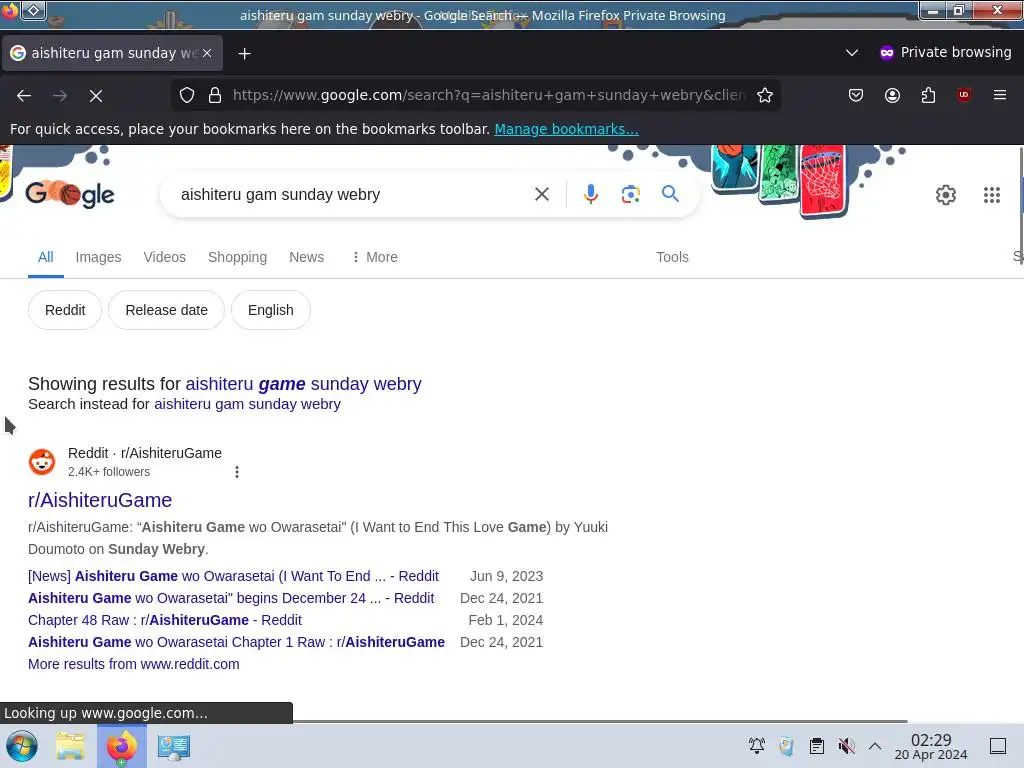Open Reddit result options three dots
The image size is (1024, 768).
click(237, 472)
